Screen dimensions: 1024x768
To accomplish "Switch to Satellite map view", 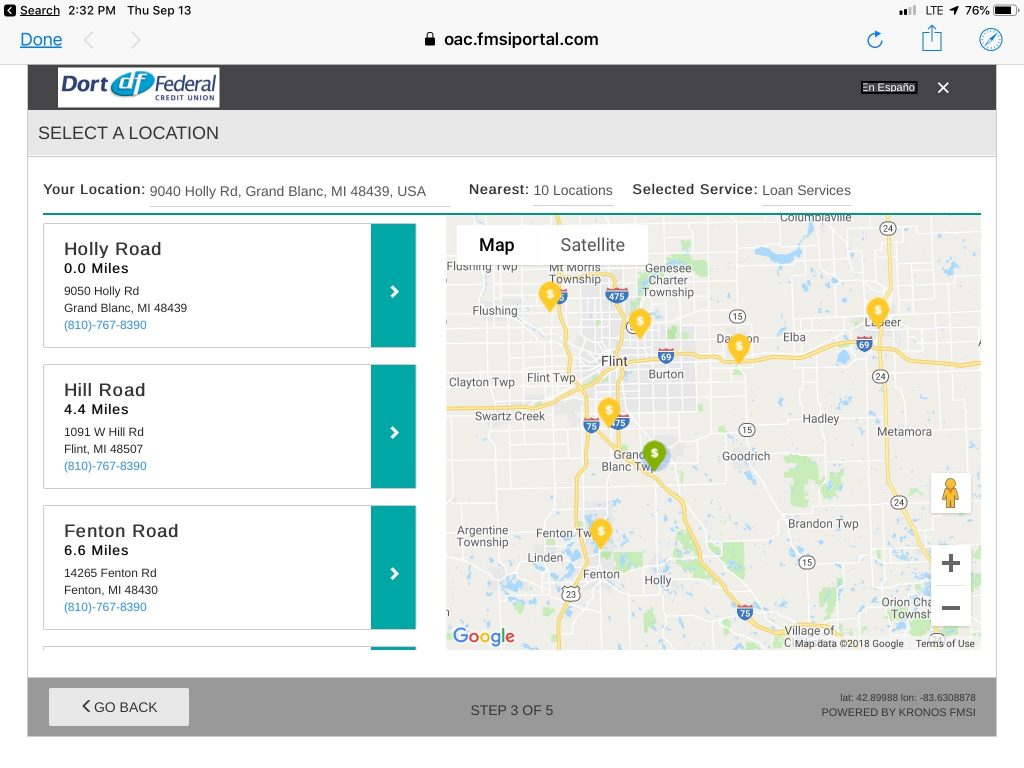I will (592, 245).
